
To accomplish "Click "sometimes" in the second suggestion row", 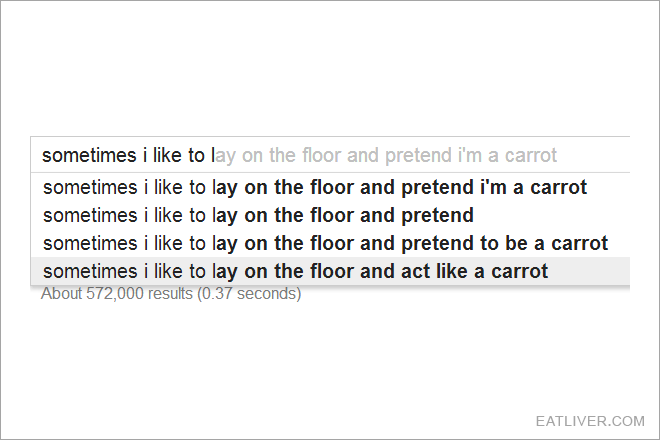I will pyautogui.click(x=90, y=216).
